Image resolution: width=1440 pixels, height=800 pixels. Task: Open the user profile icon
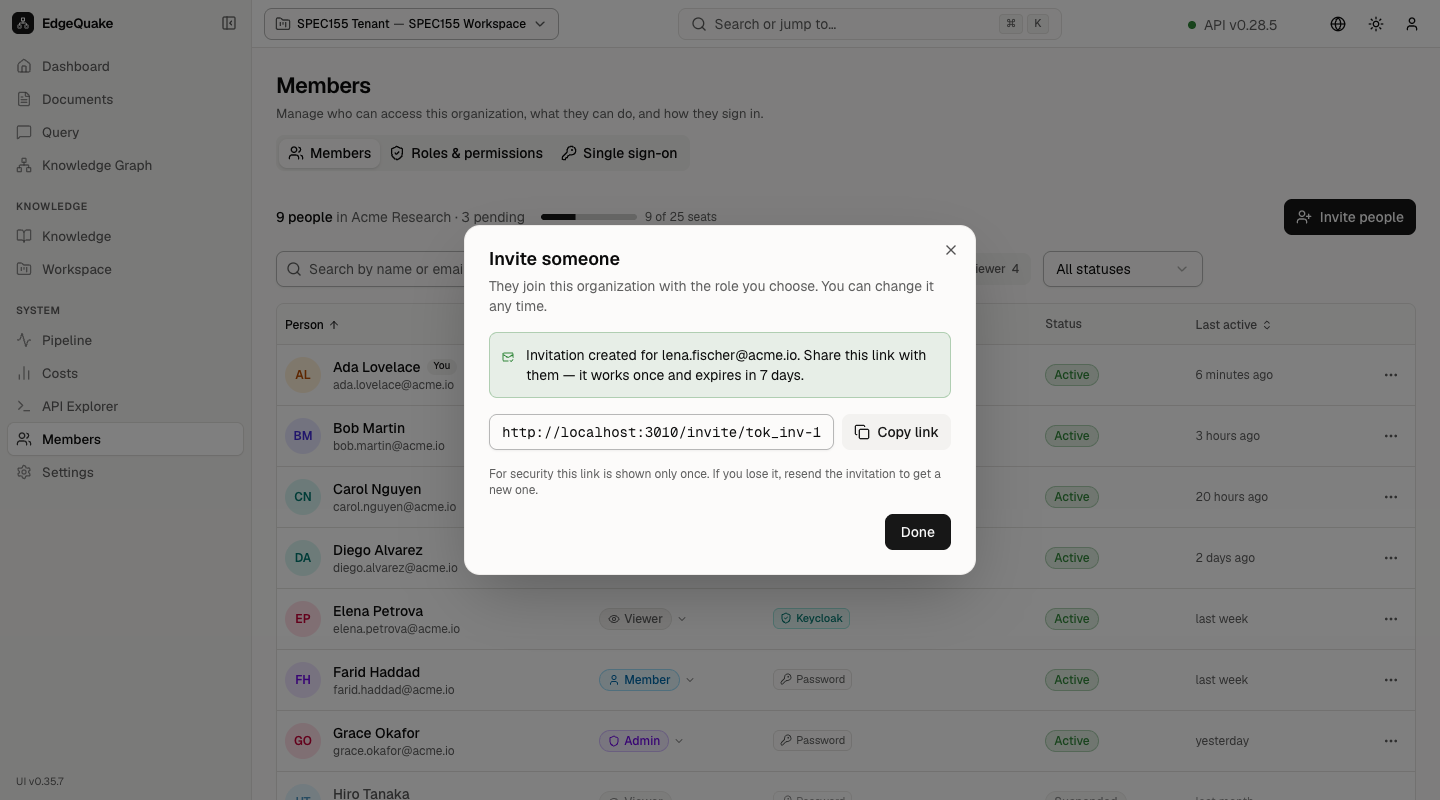[x=1412, y=24]
